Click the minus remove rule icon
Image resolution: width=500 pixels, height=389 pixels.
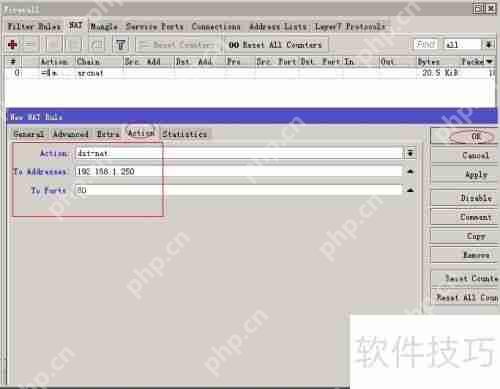[x=29, y=44]
